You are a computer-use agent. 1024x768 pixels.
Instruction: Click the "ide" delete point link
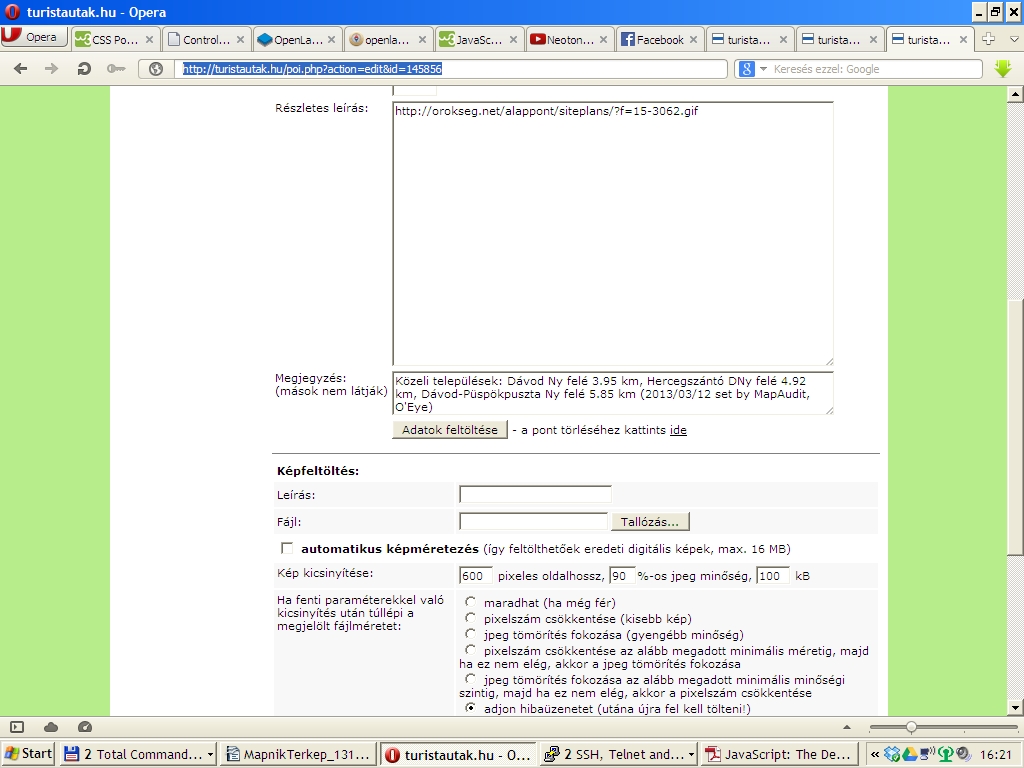point(678,430)
